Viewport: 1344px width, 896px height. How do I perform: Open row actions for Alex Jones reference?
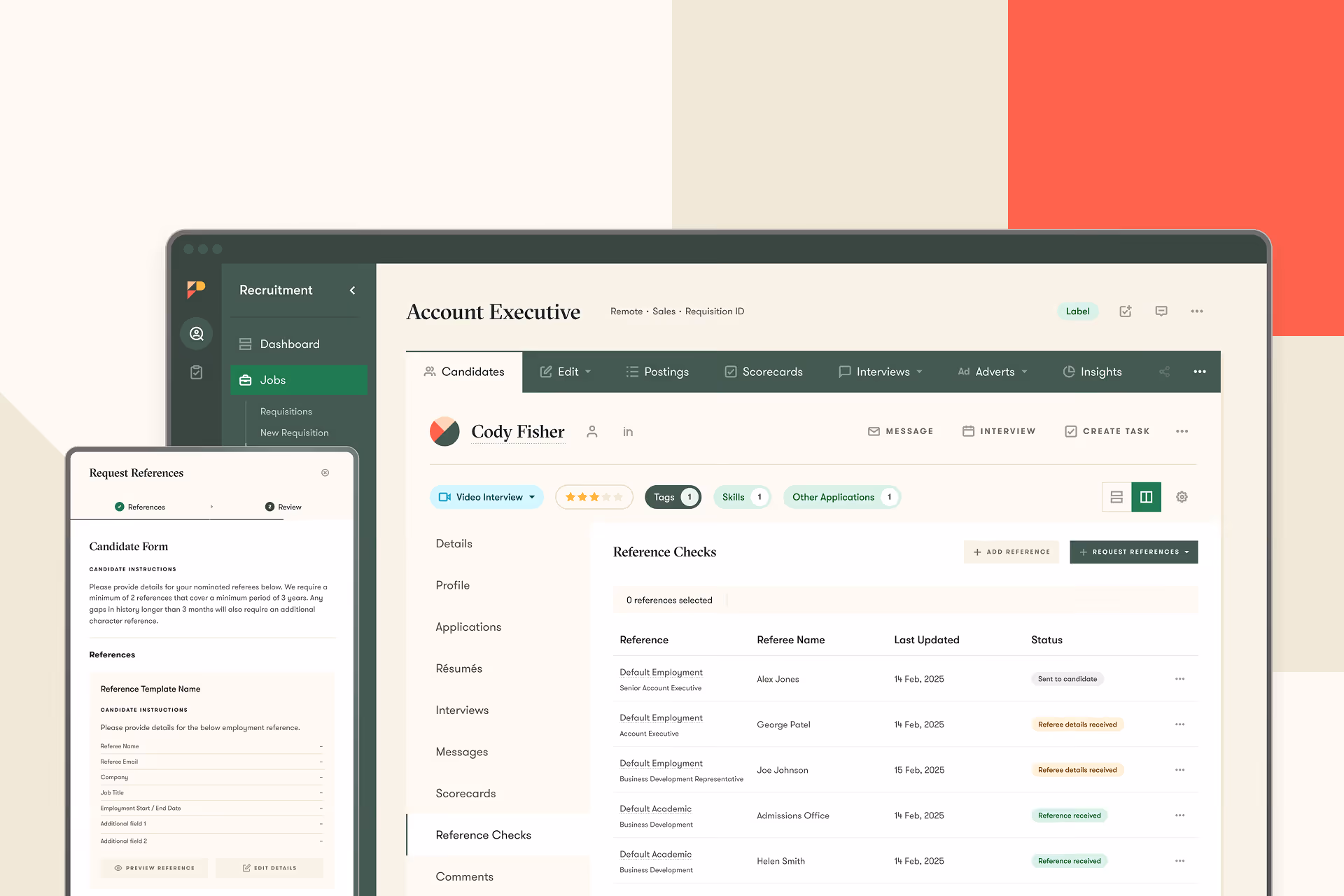pos(1180,679)
